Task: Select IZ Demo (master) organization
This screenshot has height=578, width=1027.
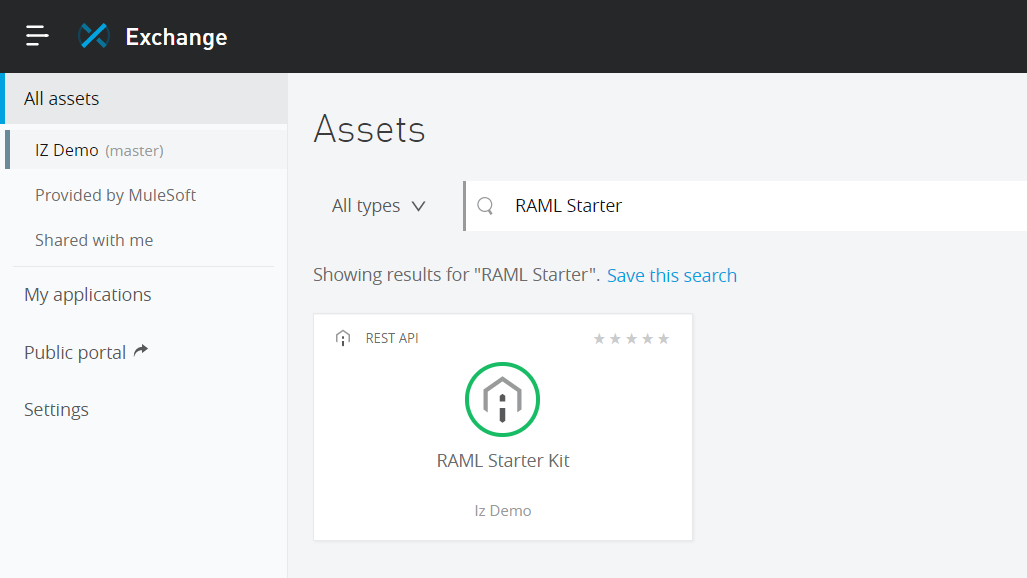Action: pyautogui.click(x=146, y=150)
